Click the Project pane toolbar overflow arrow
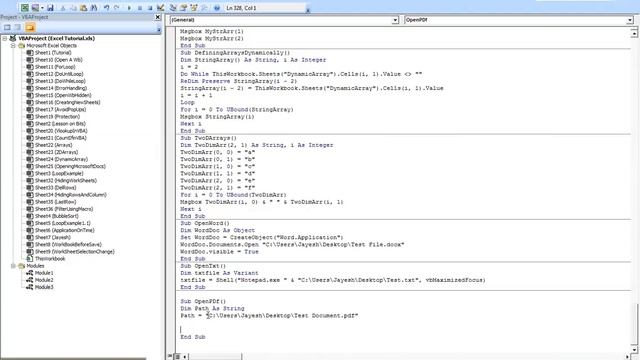 [x=159, y=29]
